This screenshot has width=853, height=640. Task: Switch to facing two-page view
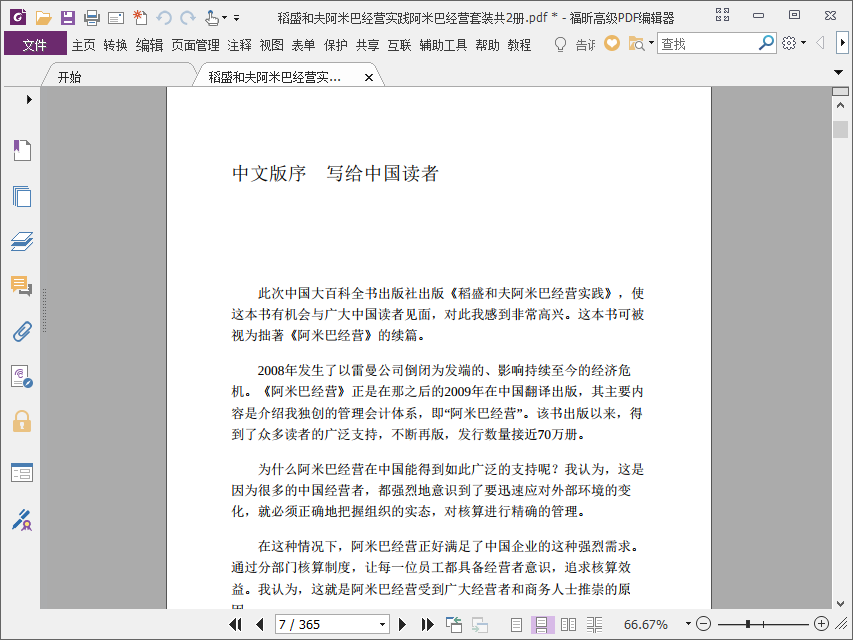click(x=568, y=625)
